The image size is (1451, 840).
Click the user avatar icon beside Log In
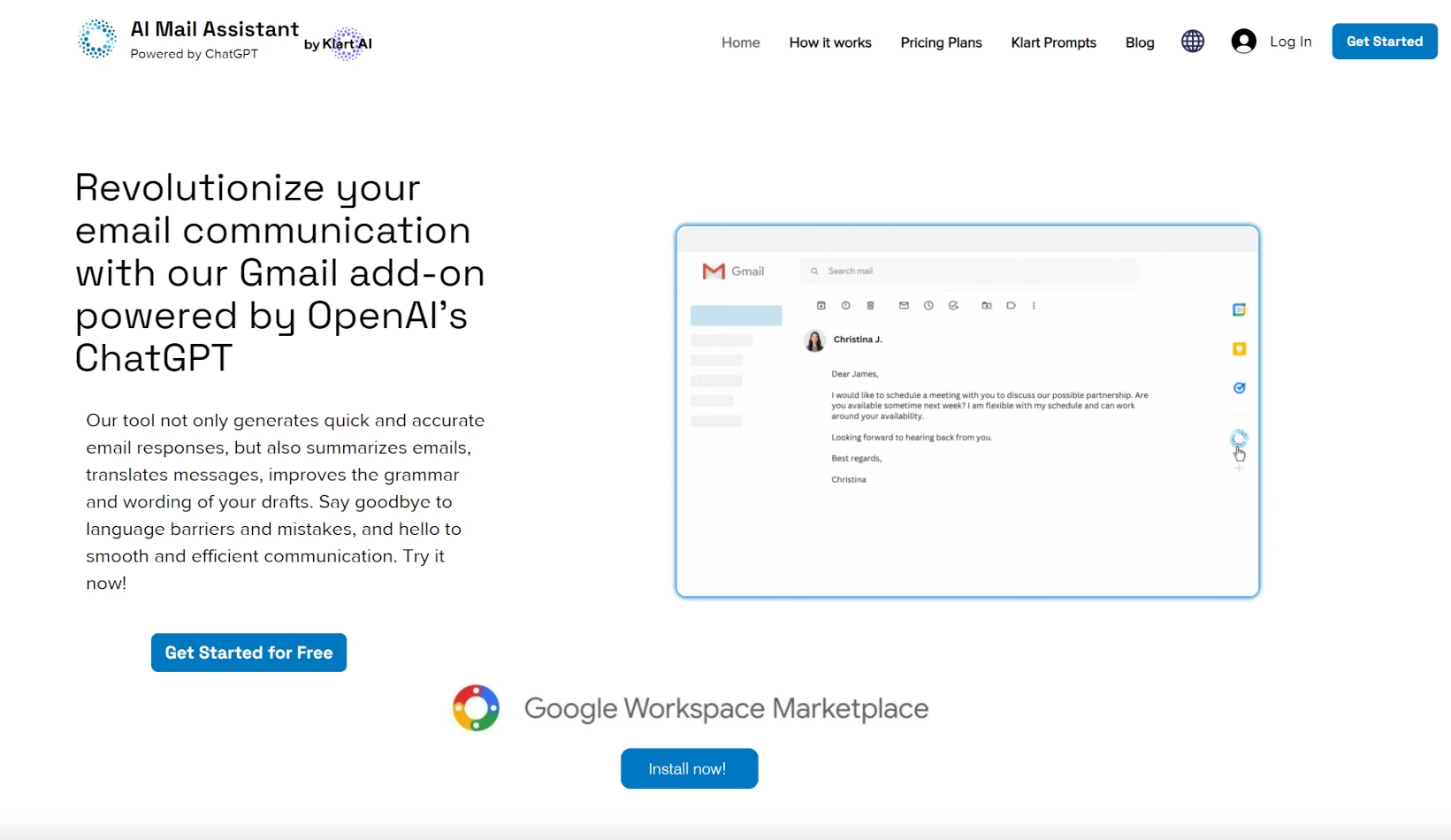(x=1243, y=42)
